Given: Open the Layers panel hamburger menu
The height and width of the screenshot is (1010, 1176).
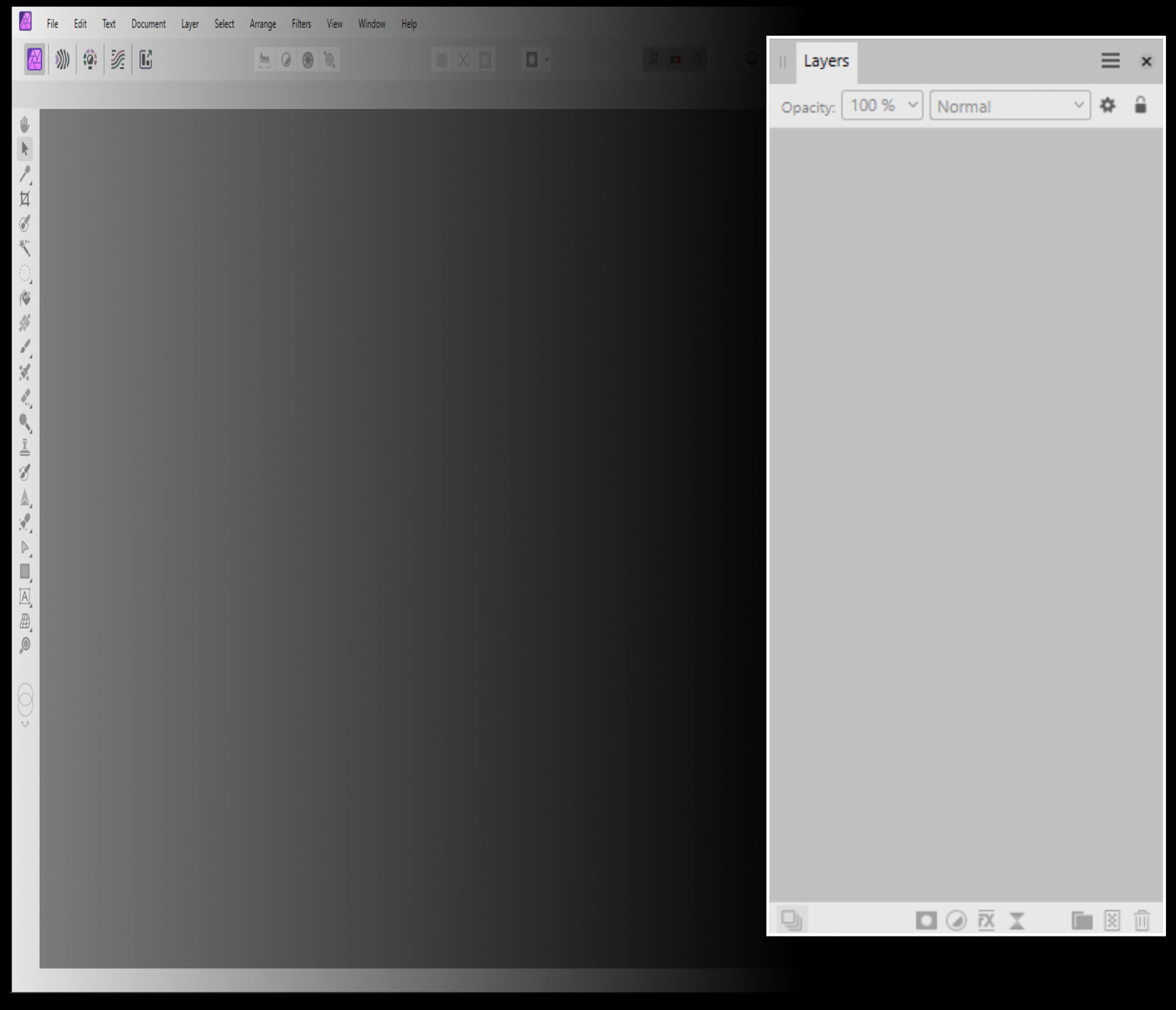Looking at the screenshot, I should pos(1110,61).
